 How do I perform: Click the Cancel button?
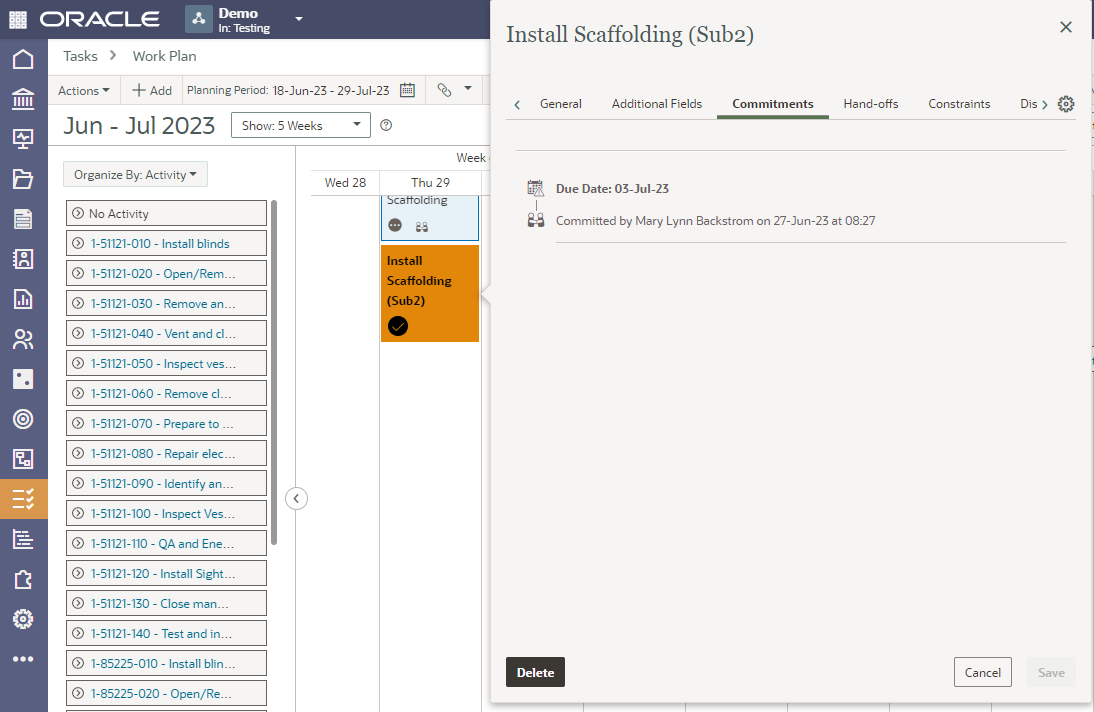pos(982,672)
